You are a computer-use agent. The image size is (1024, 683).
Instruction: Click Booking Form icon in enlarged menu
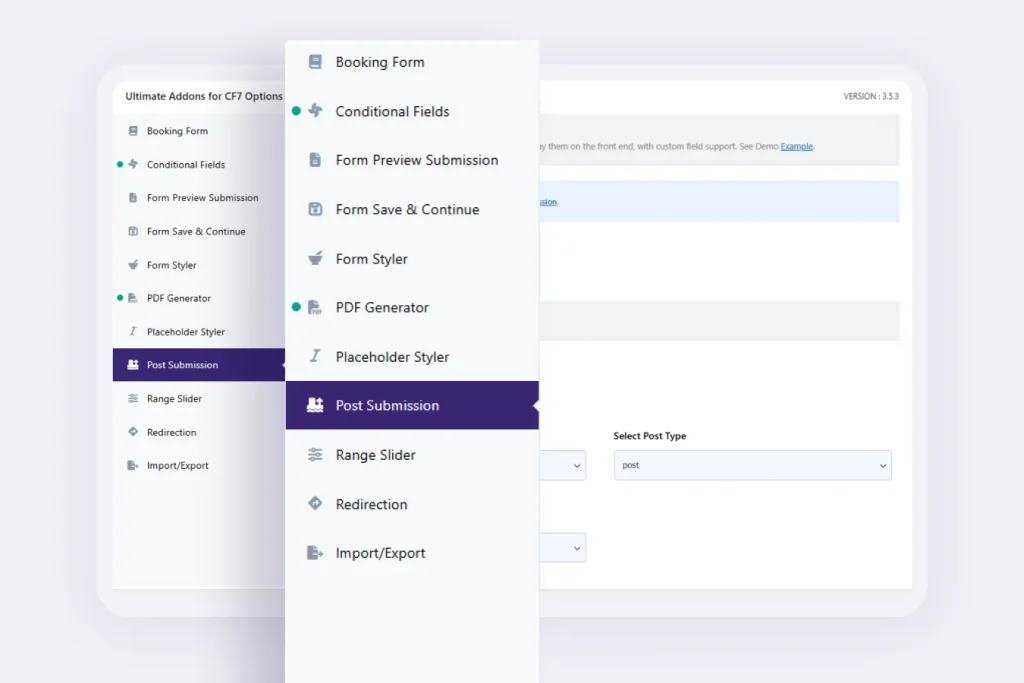(x=315, y=62)
